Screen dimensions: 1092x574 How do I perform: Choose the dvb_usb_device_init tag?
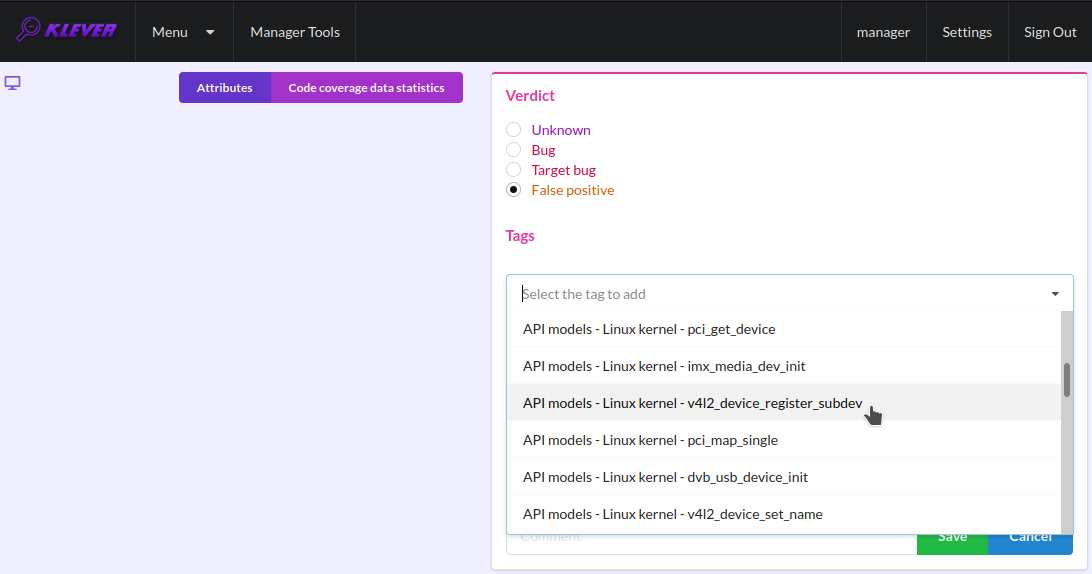click(x=783, y=476)
